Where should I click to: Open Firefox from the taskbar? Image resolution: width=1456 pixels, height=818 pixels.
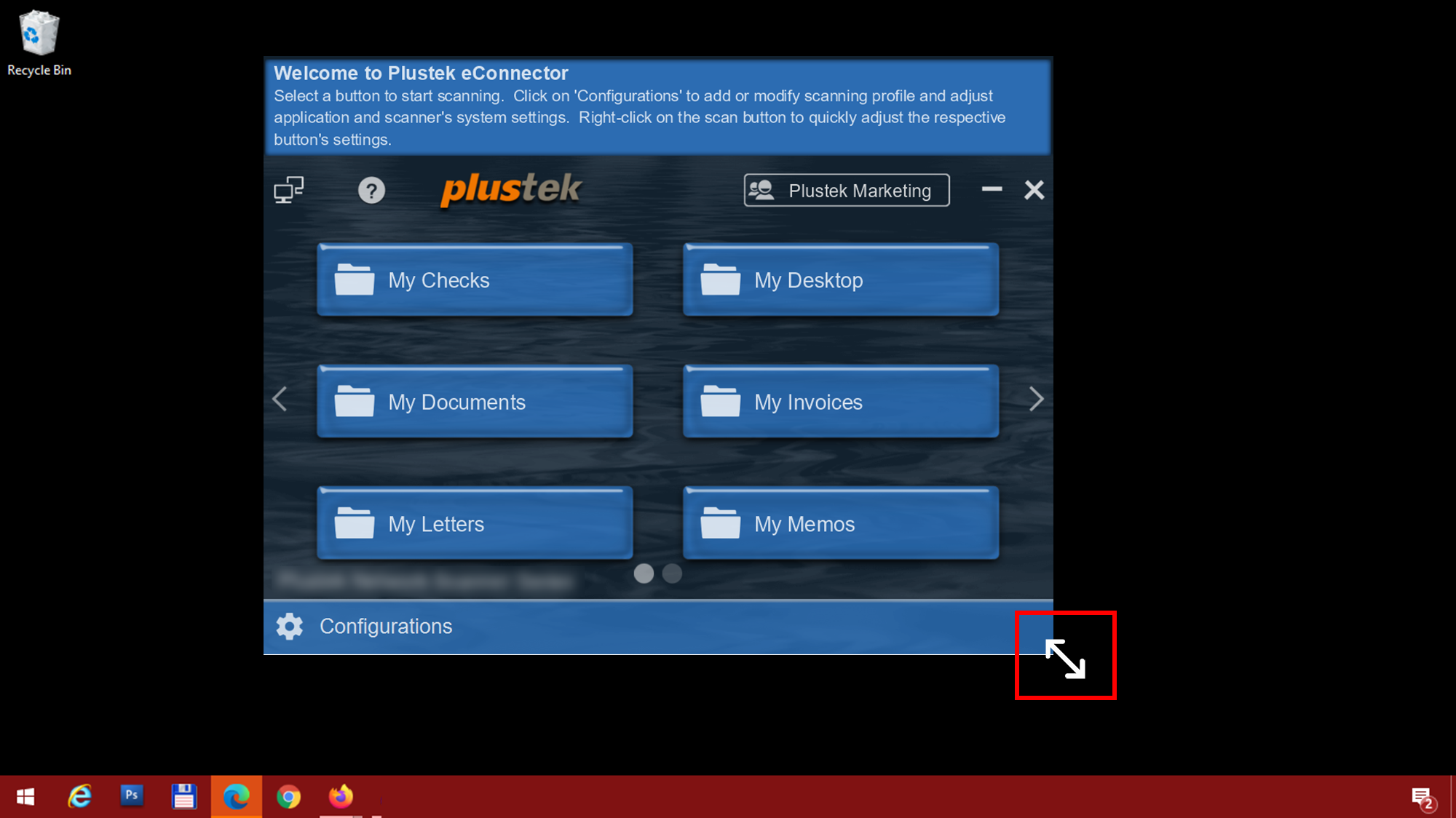(341, 797)
